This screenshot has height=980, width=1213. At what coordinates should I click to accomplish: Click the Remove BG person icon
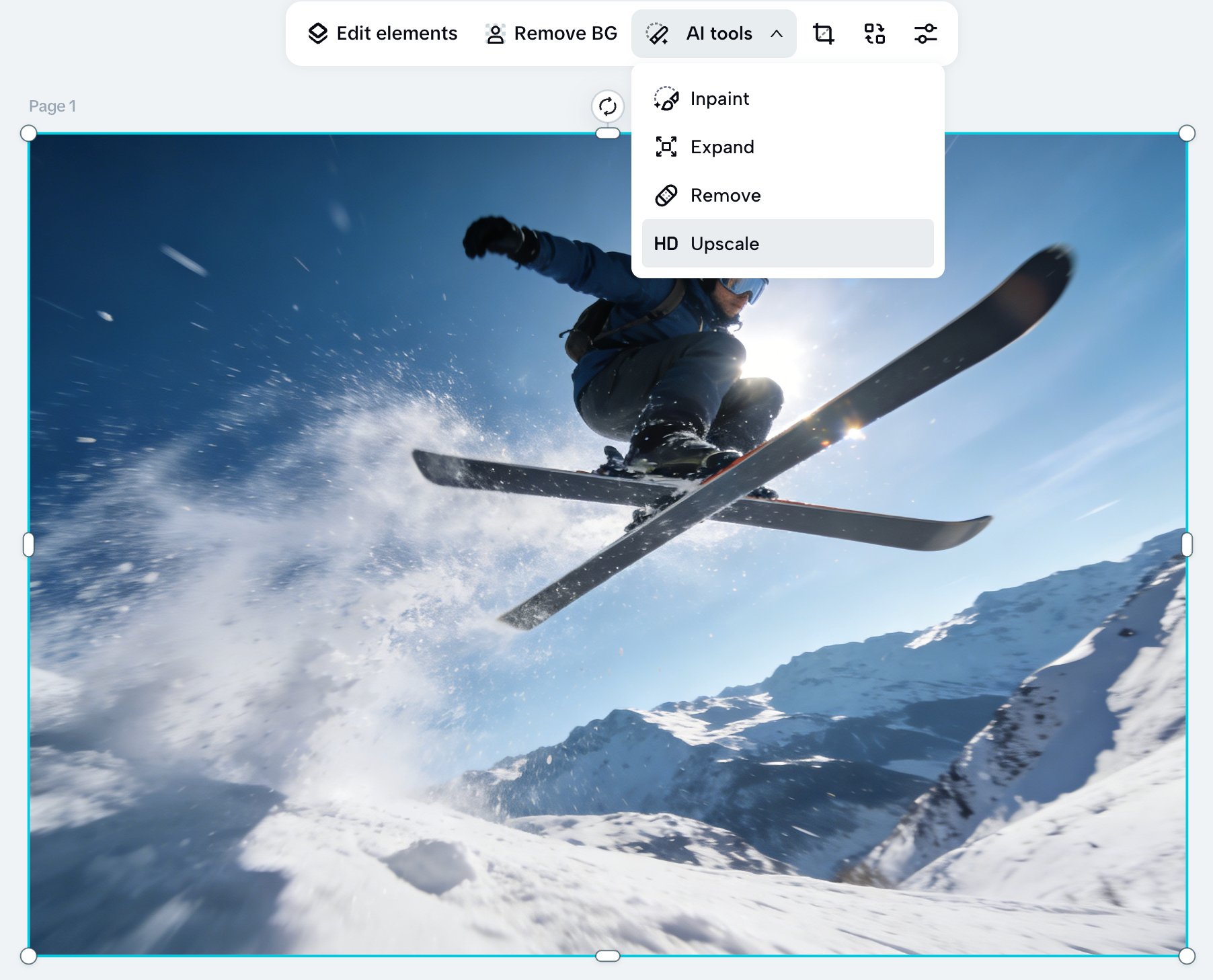(x=494, y=33)
